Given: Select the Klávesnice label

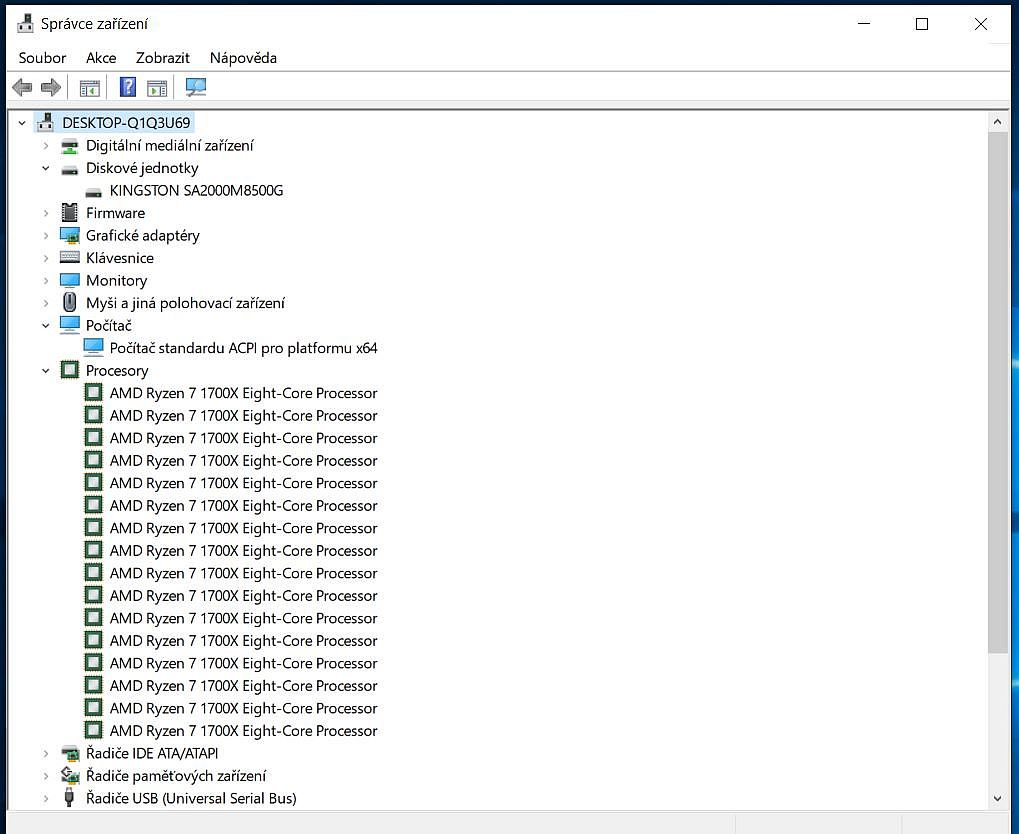Looking at the screenshot, I should (120, 258).
